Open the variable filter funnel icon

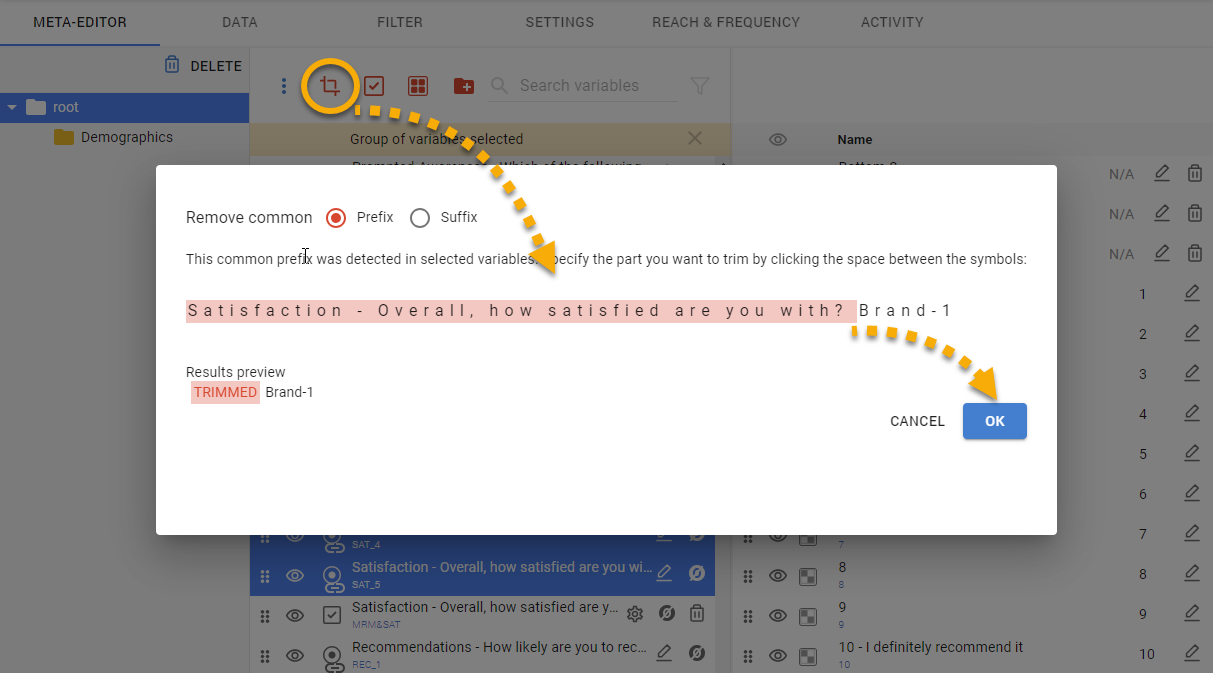tap(700, 86)
